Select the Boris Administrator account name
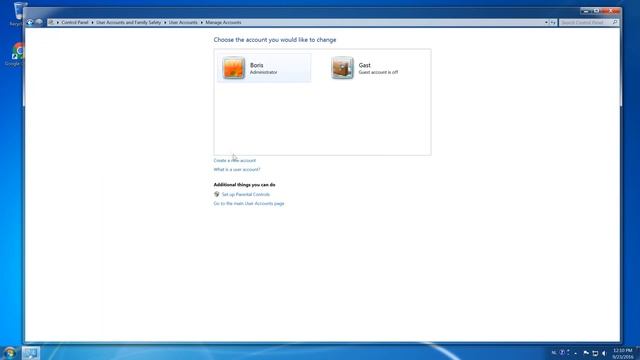This screenshot has height=360, width=640. 257,65
